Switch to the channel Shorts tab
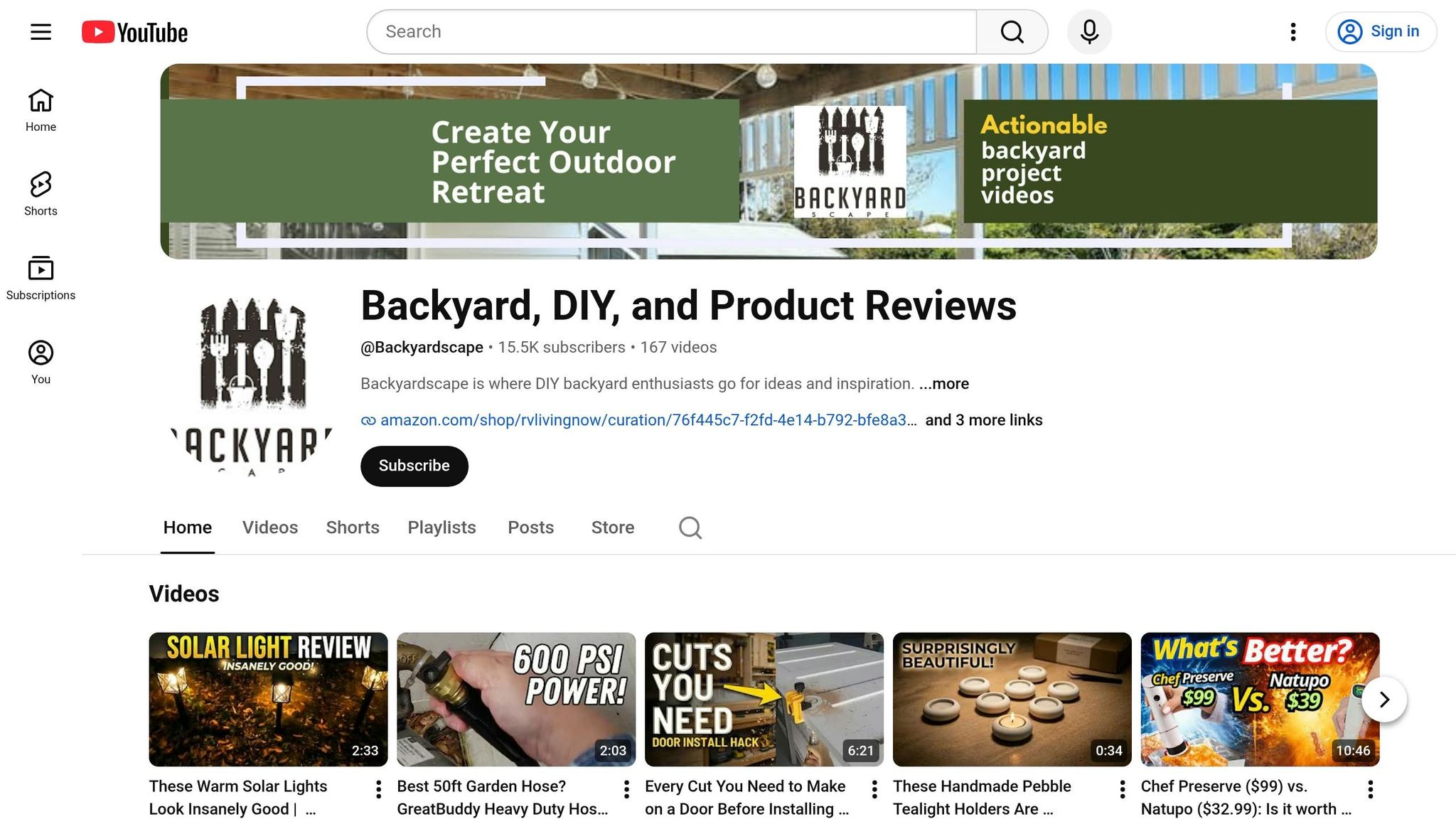The image size is (1456, 819). 353,528
